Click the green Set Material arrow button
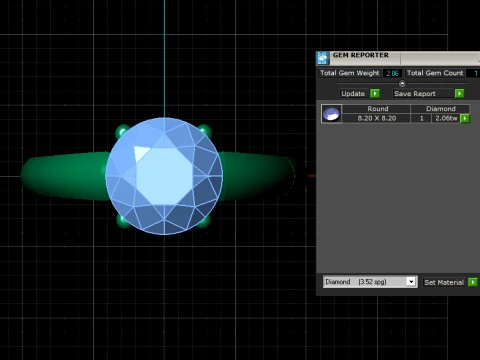480x360 pixels. pyautogui.click(x=473, y=282)
